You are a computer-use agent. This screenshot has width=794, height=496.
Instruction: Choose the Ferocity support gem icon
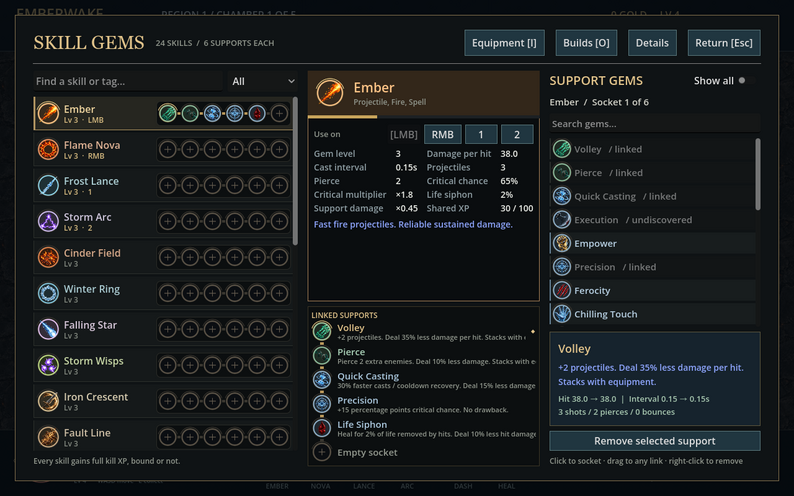click(562, 291)
